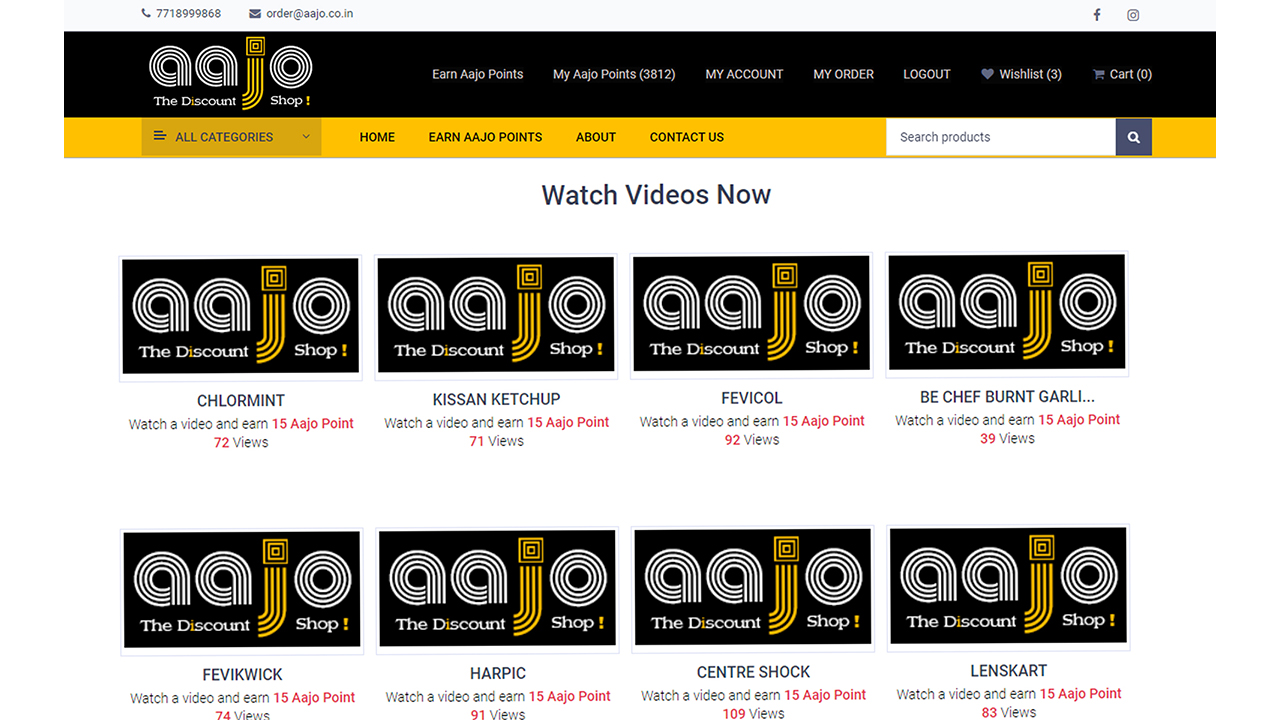1280x720 pixels.
Task: Open the FEVIKWICK video thumbnail
Action: (x=242, y=592)
